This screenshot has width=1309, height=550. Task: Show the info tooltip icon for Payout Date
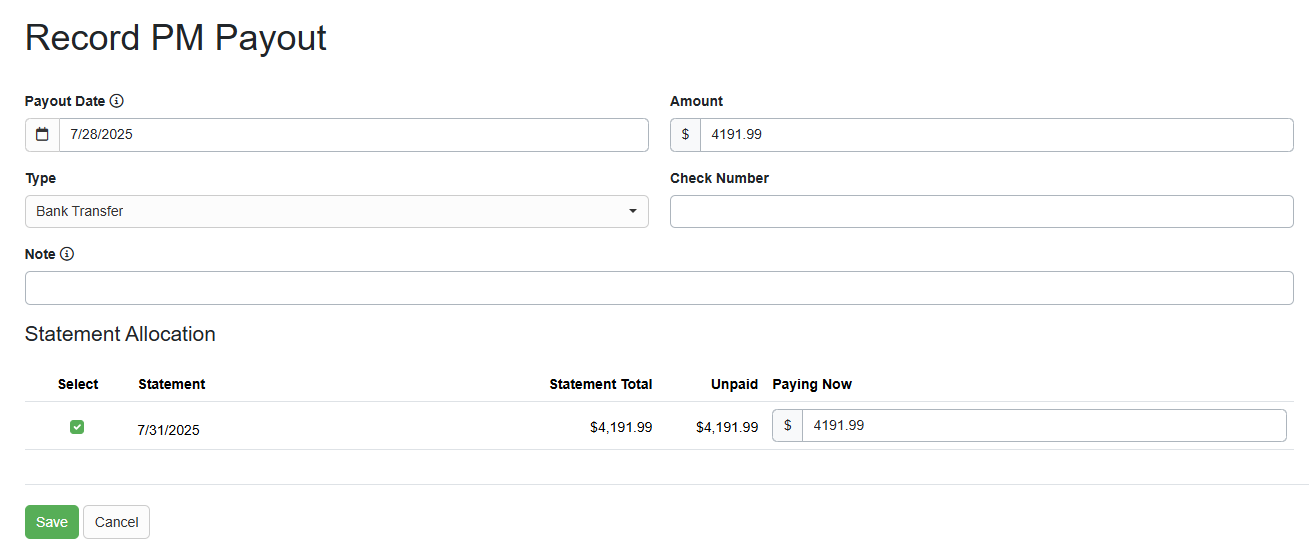click(116, 101)
